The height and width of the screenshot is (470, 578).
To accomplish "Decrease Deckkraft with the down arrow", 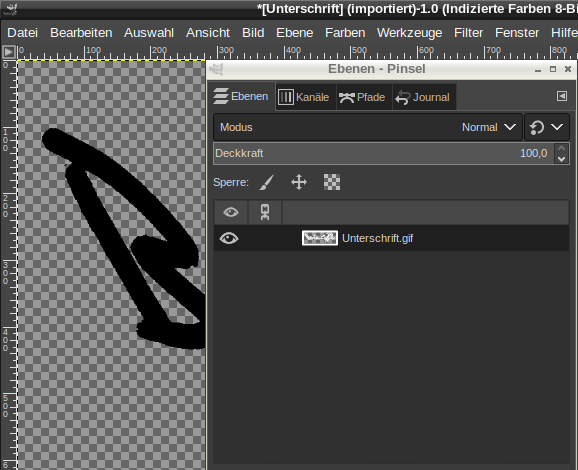I will pos(561,159).
